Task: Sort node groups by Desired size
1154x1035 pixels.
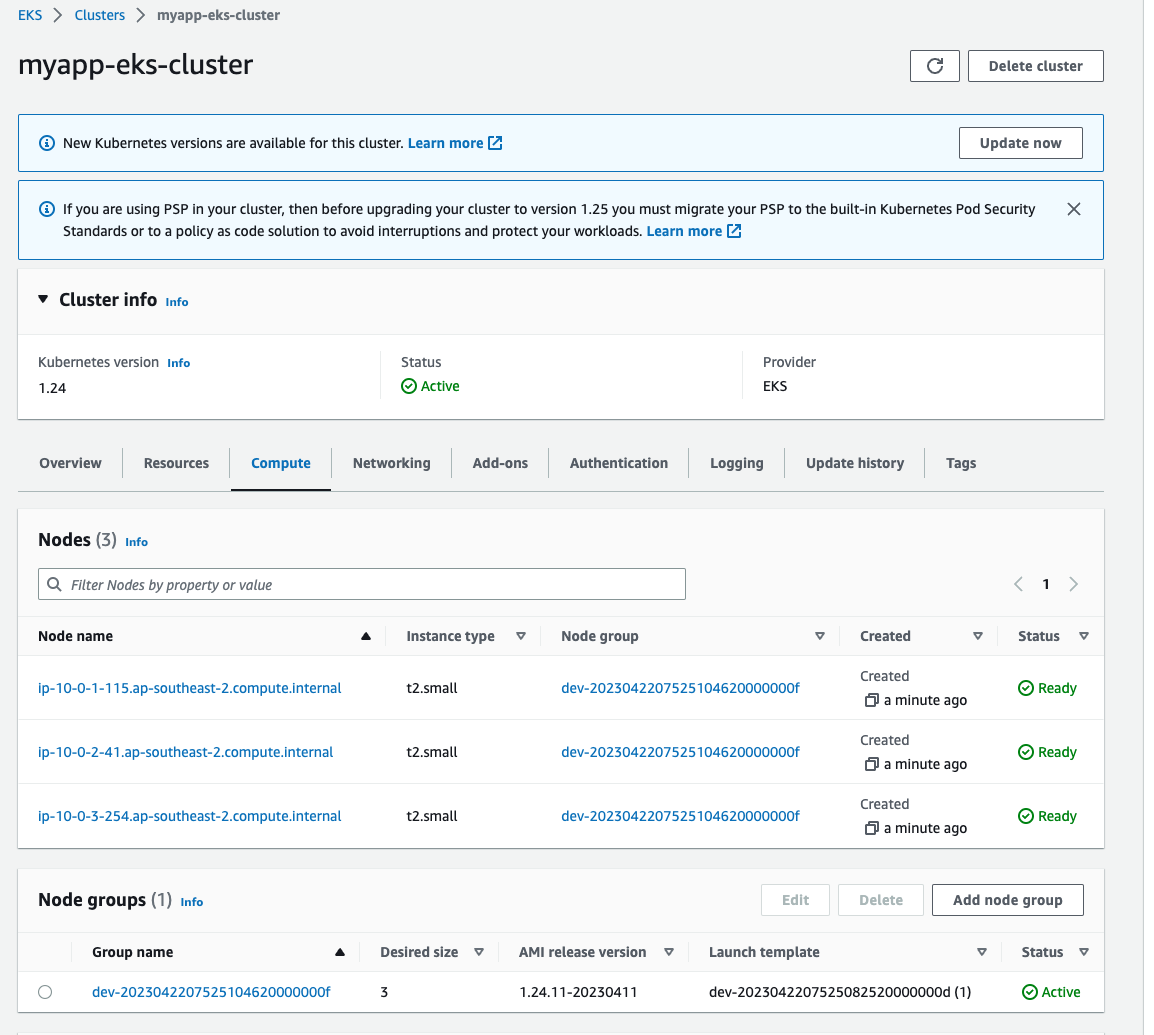Action: click(x=479, y=952)
